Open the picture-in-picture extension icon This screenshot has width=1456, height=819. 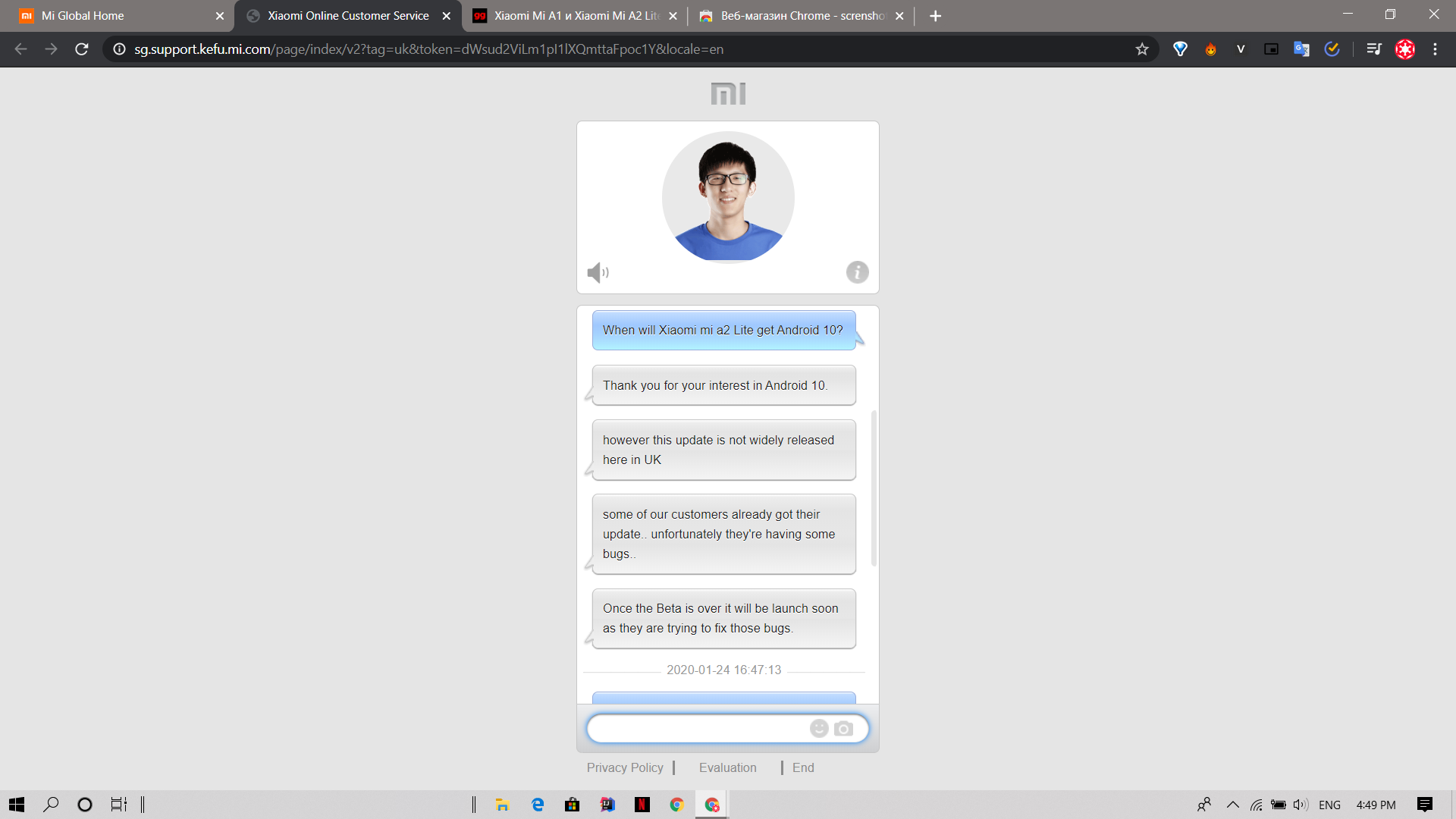(x=1271, y=49)
